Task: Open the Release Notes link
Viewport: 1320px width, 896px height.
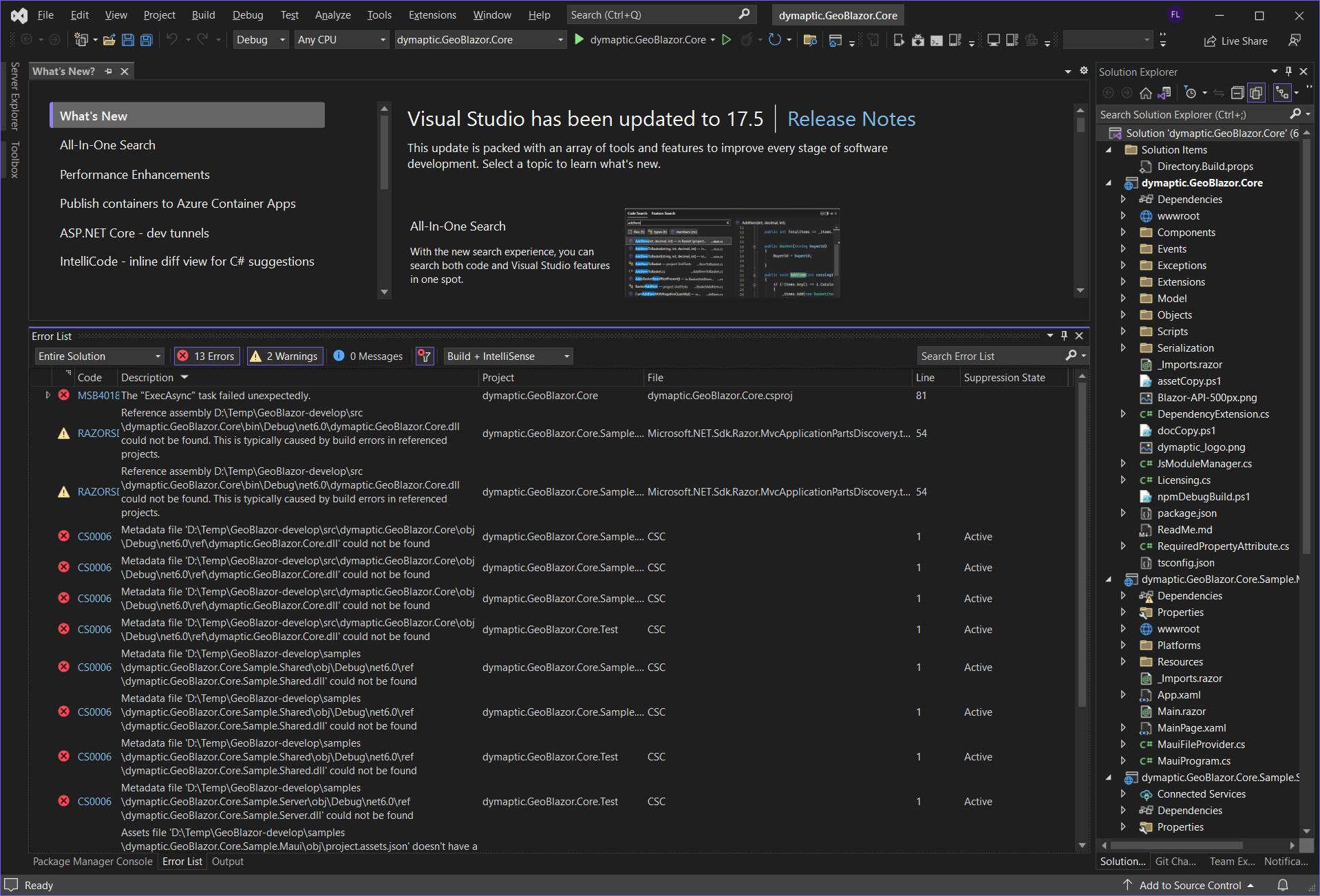Action: coord(851,118)
